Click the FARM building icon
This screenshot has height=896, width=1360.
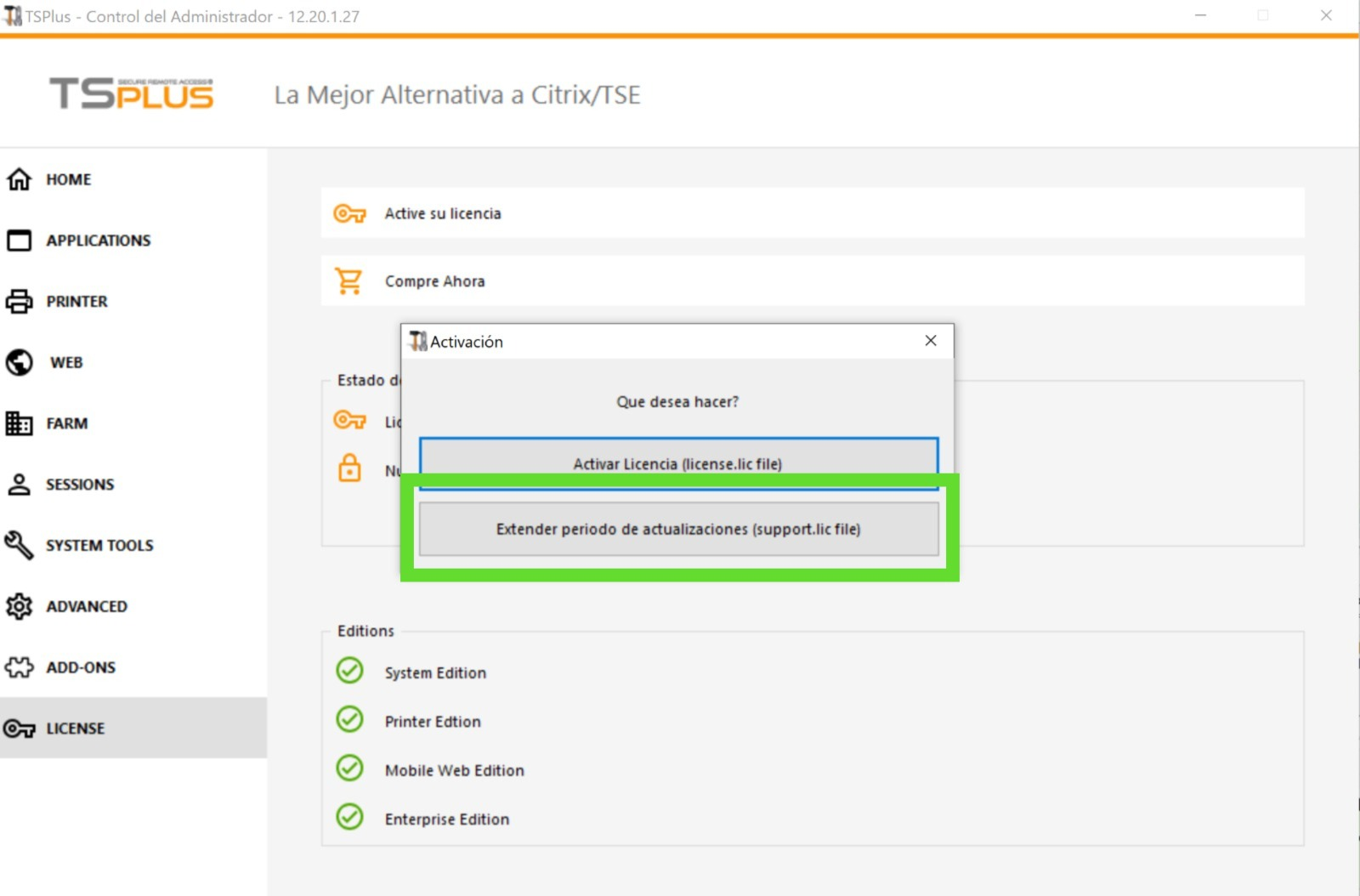pyautogui.click(x=19, y=423)
